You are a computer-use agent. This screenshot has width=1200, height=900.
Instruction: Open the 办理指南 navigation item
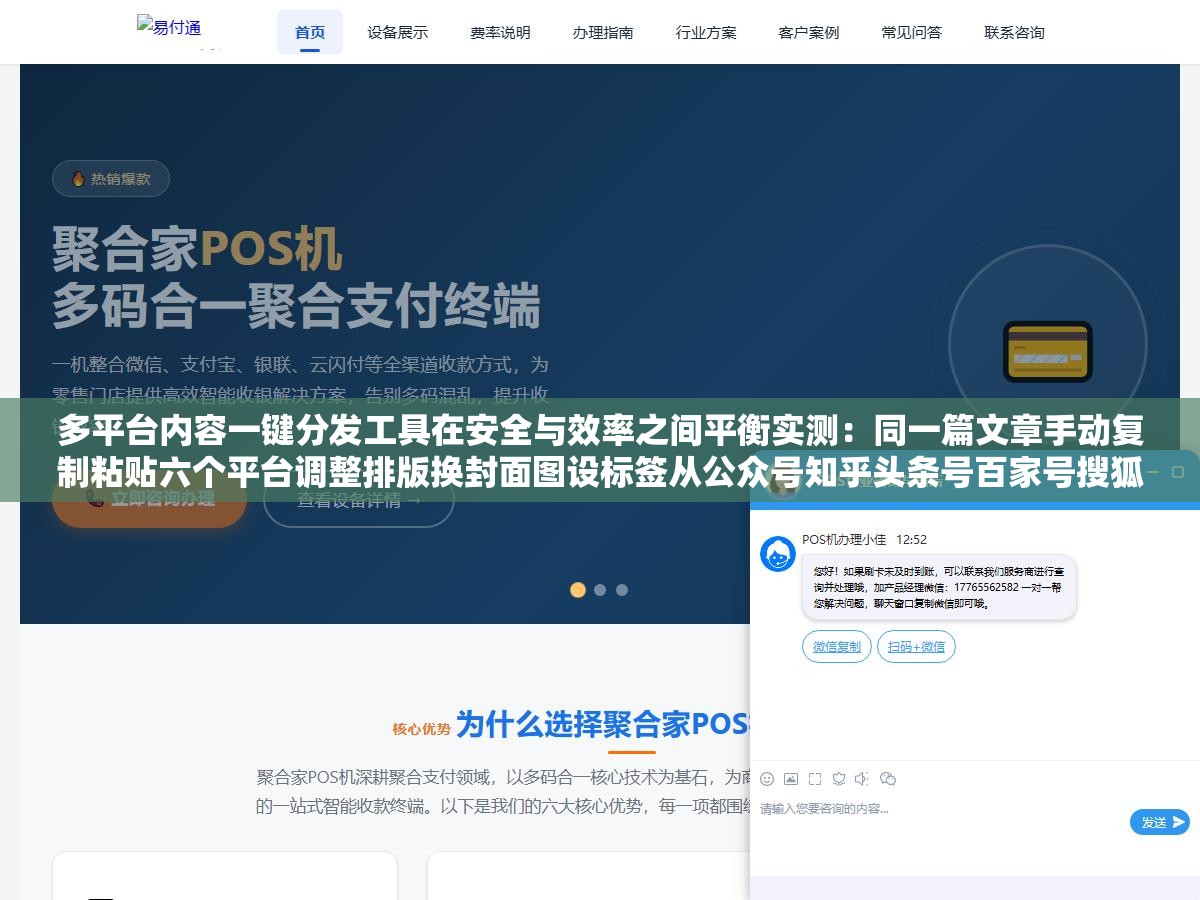click(603, 32)
